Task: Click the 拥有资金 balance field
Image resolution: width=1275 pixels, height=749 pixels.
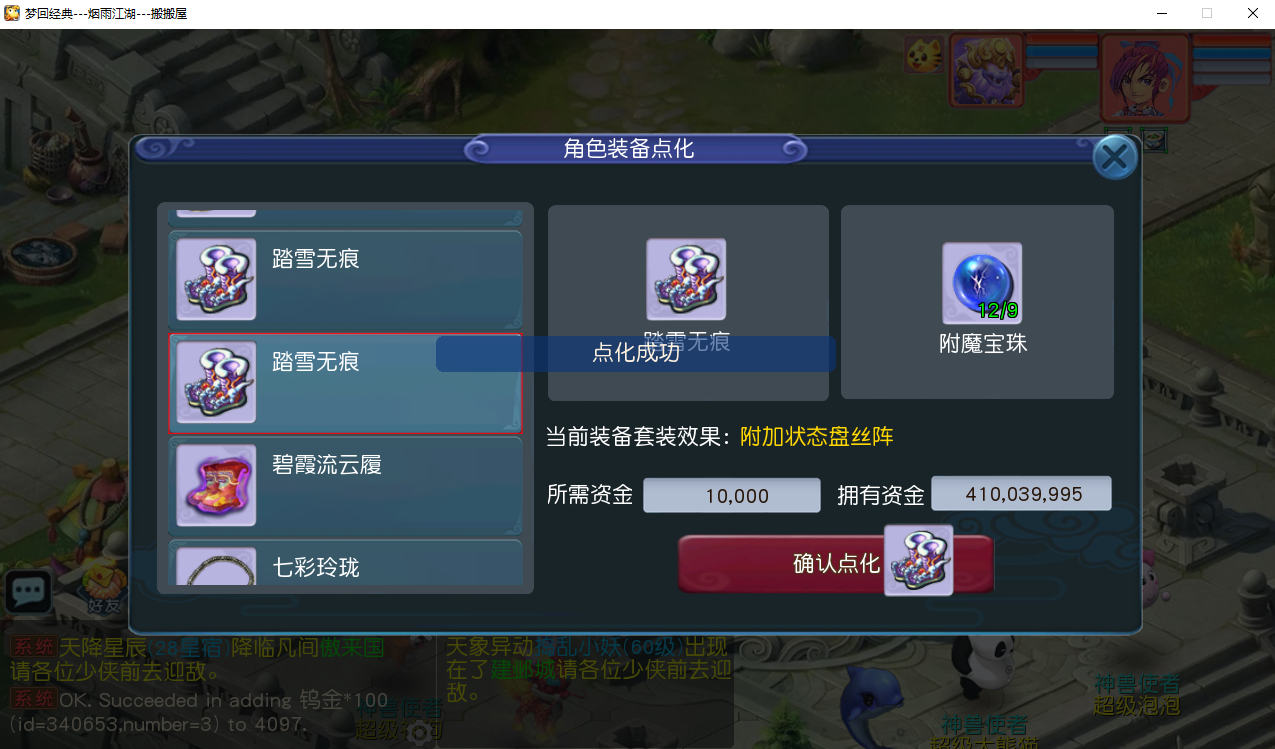Action: (x=1021, y=494)
